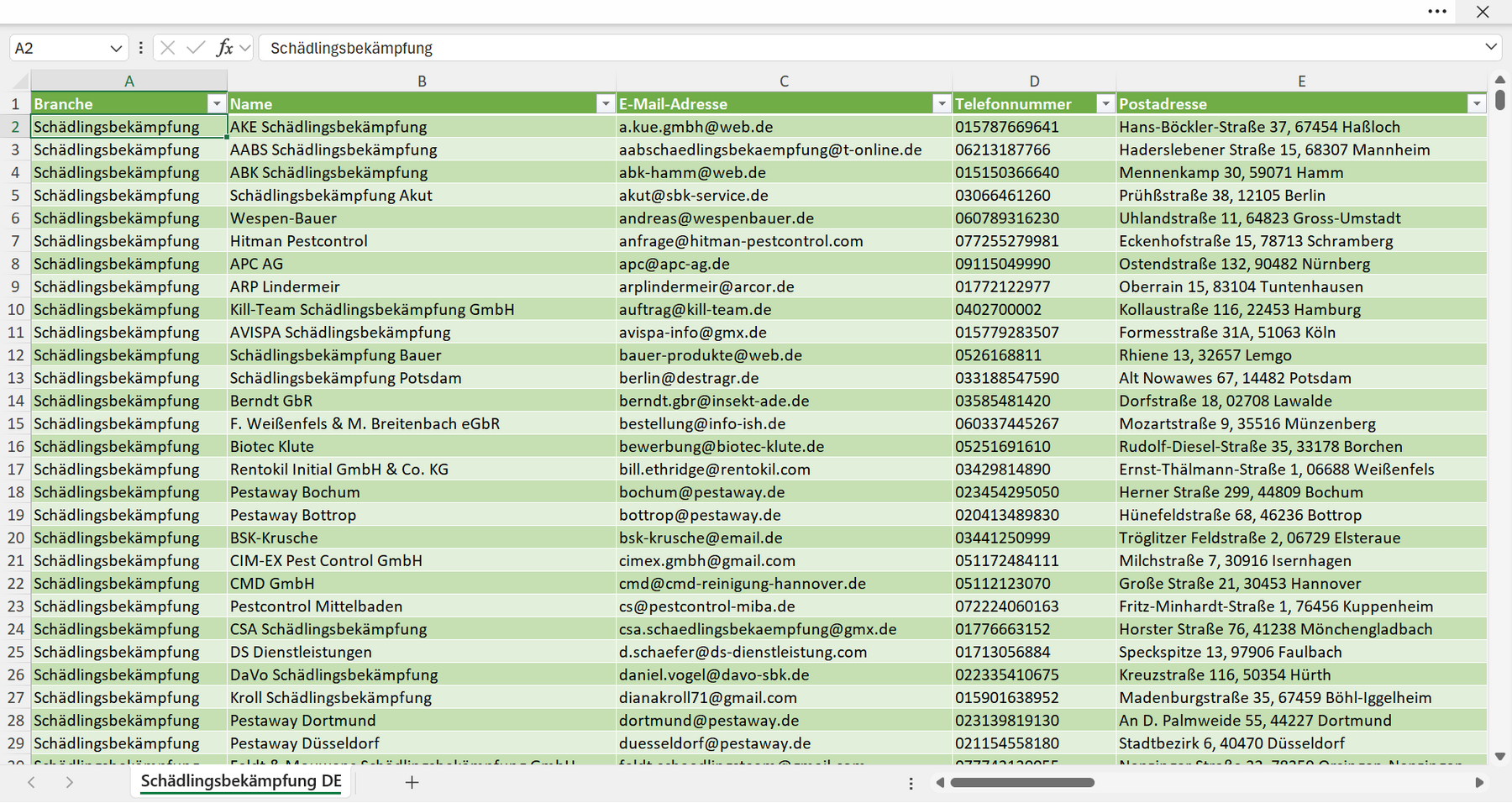1512x803 pixels.
Task: Select row 15 header
Action: pos(15,423)
